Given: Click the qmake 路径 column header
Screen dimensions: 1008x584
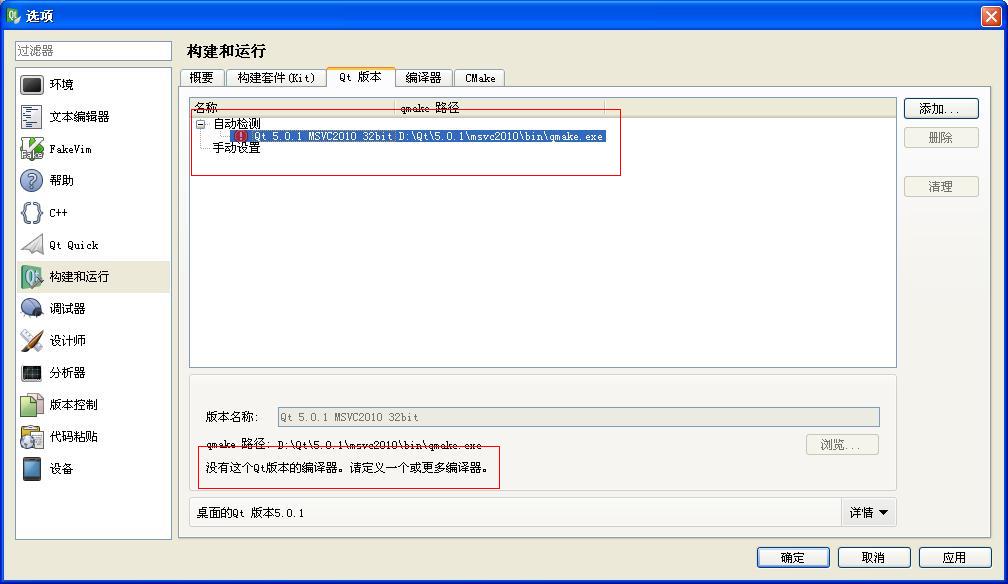Looking at the screenshot, I should 500,107.
